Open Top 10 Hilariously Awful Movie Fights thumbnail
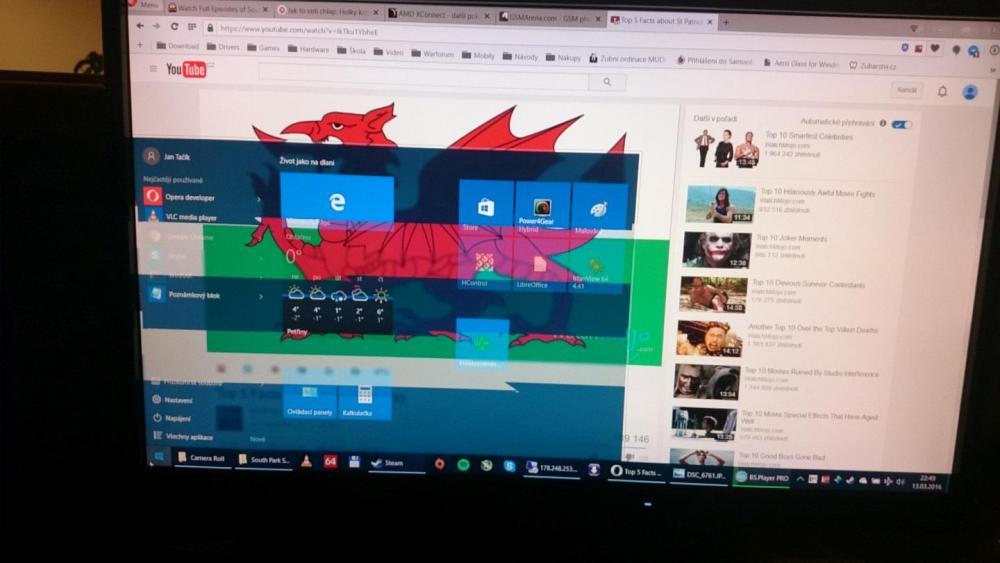This screenshot has height=563, width=1000. point(721,204)
